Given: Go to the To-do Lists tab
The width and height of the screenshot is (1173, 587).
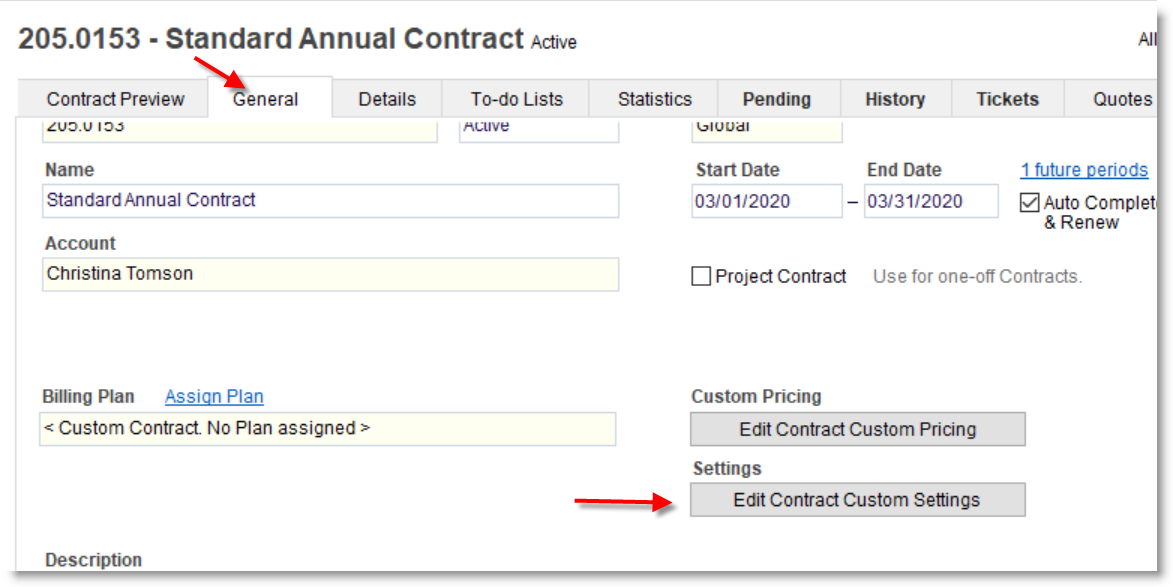Looking at the screenshot, I should tap(517, 99).
